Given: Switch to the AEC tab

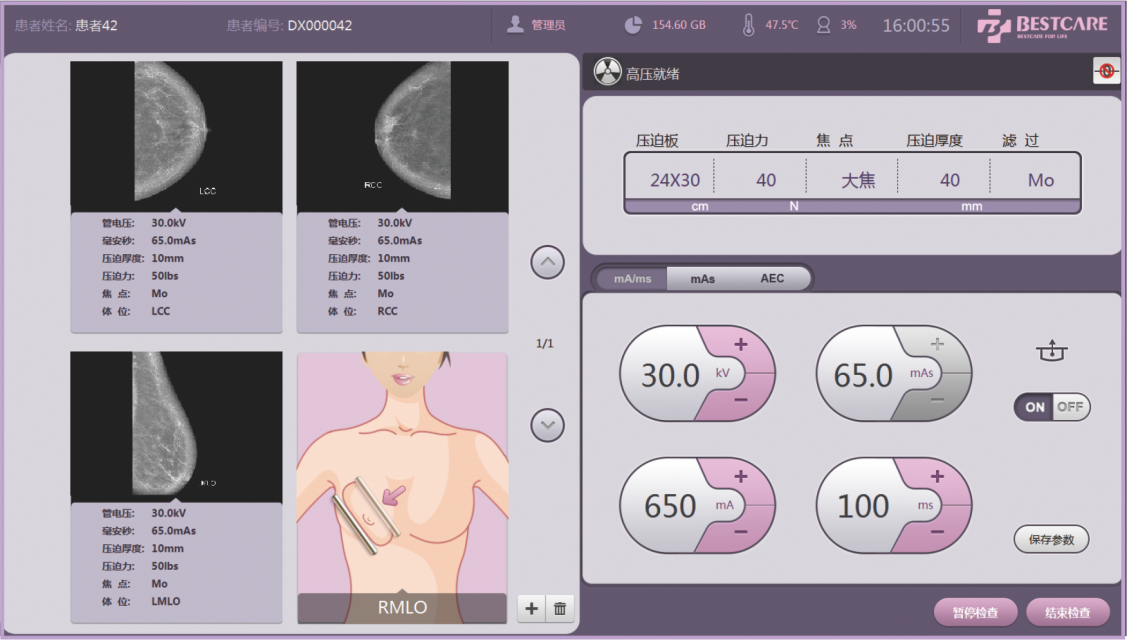Looking at the screenshot, I should click(x=772, y=279).
